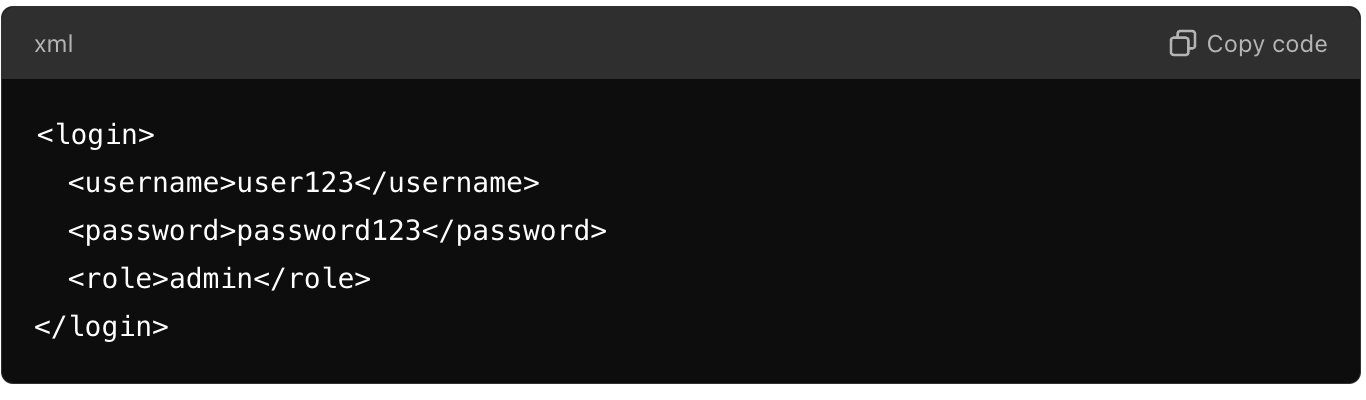Click the "Copy code" button text
Image resolution: width=1366 pixels, height=400 pixels.
1267,44
